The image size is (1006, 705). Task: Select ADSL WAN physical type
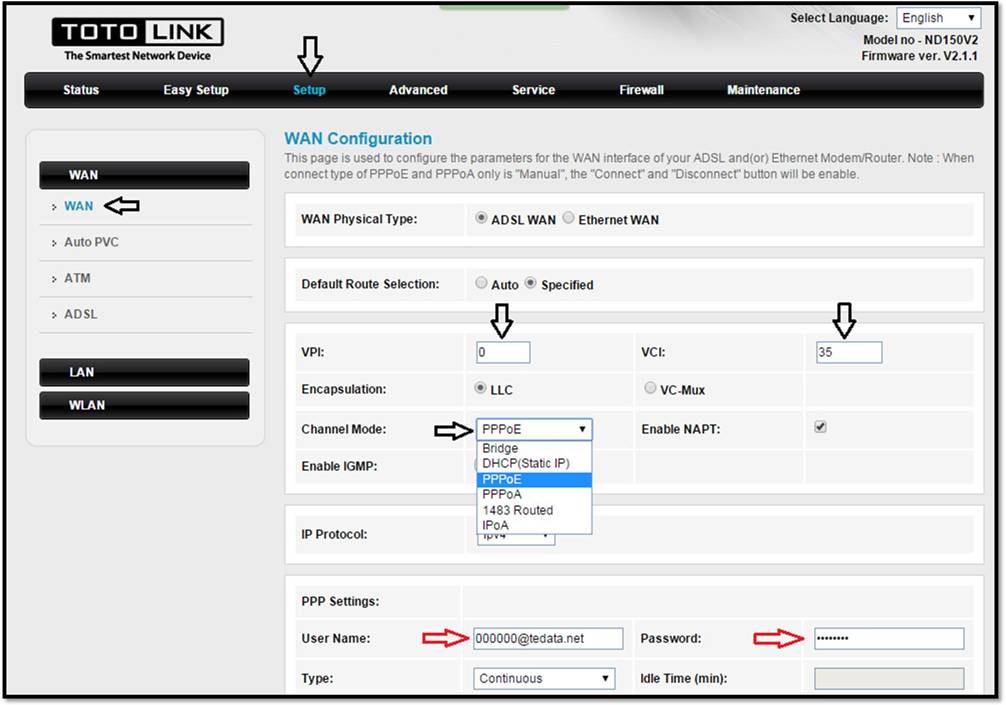click(481, 218)
